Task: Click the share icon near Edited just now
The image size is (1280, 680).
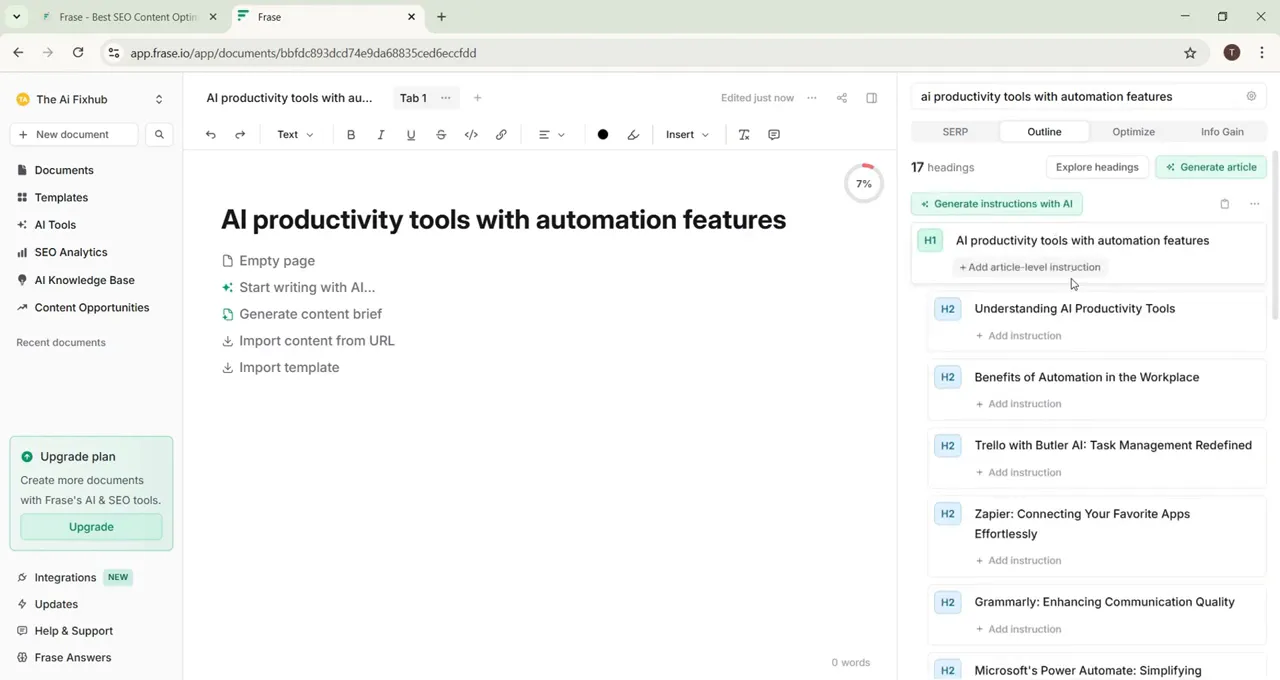Action: click(x=842, y=98)
